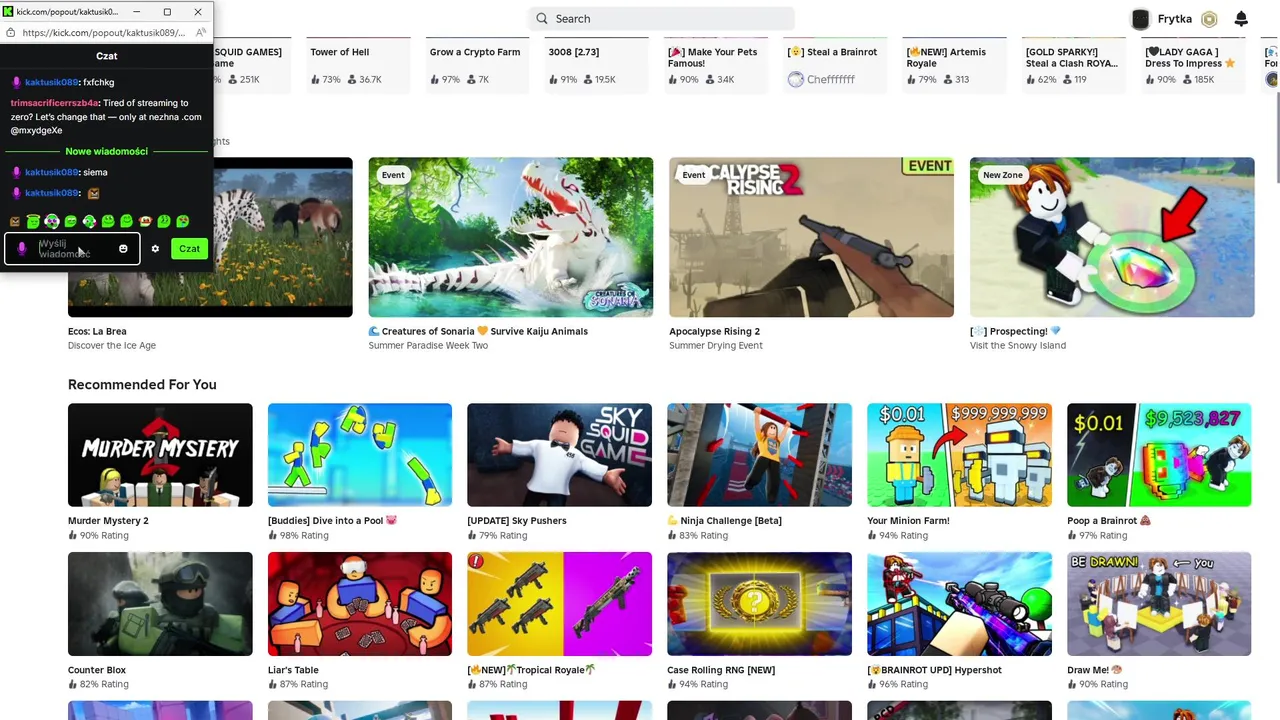Open Creatures of Sonaria event thumbnail
This screenshot has height=720, width=1280.
511,237
